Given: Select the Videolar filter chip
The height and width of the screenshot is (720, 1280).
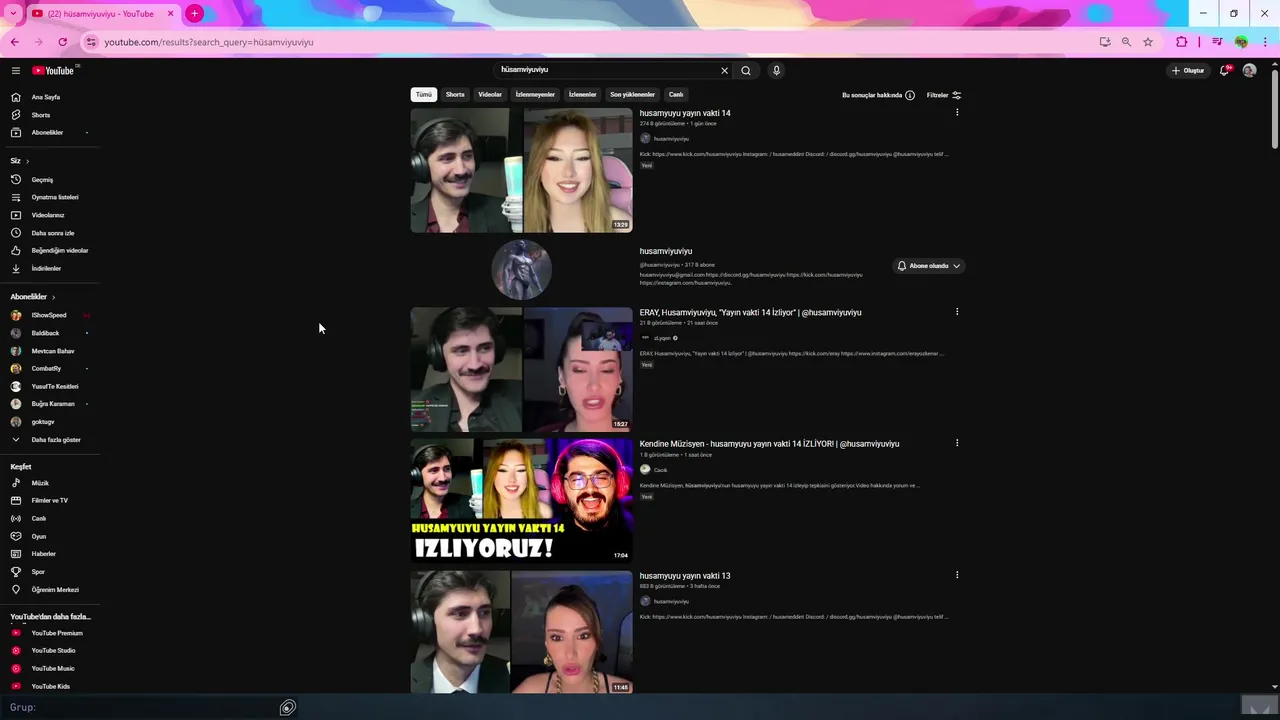Looking at the screenshot, I should point(490,94).
